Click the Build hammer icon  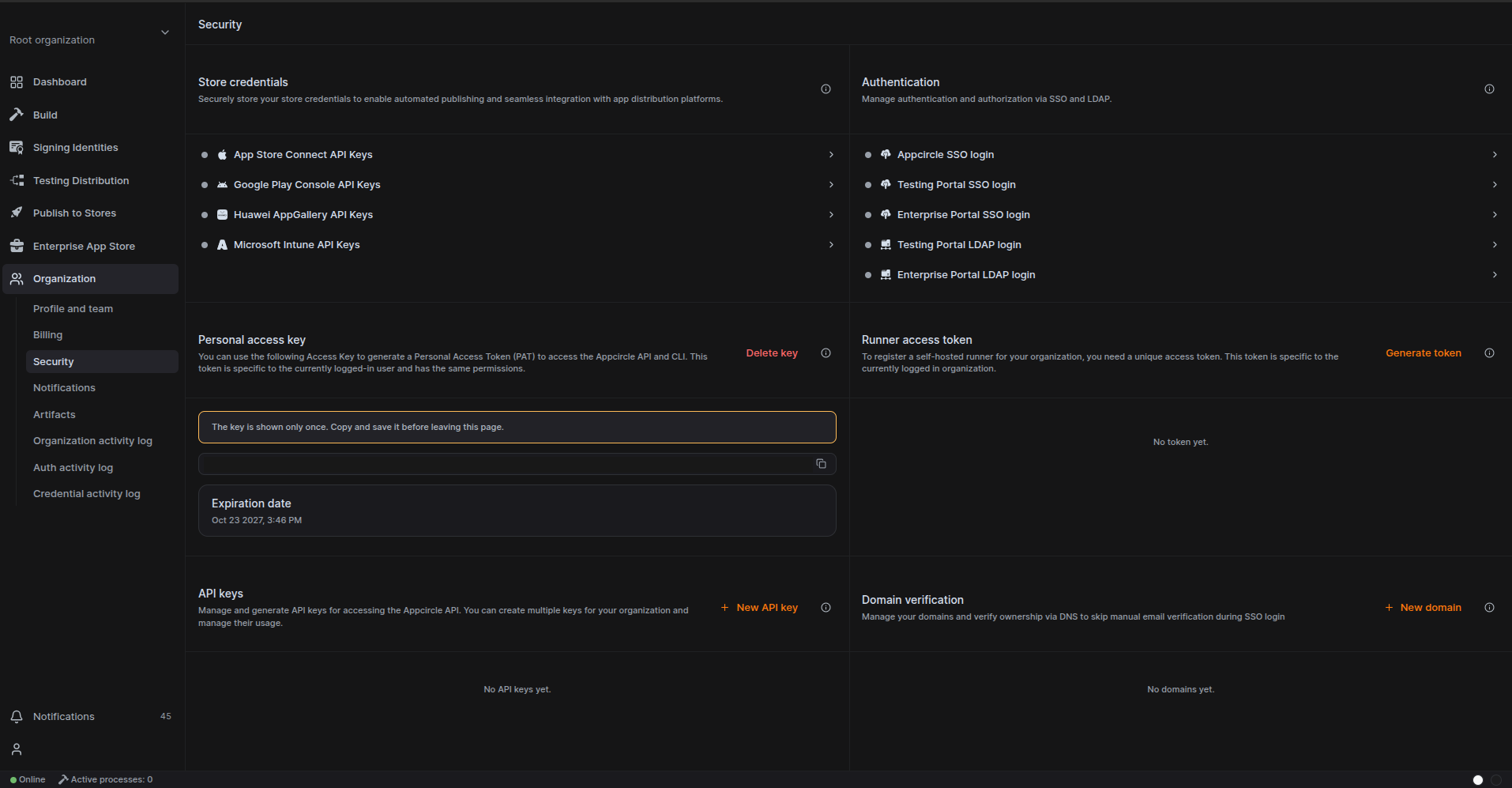17,115
